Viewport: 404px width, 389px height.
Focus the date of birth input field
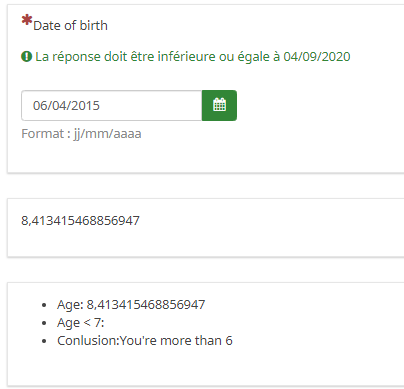(x=112, y=105)
